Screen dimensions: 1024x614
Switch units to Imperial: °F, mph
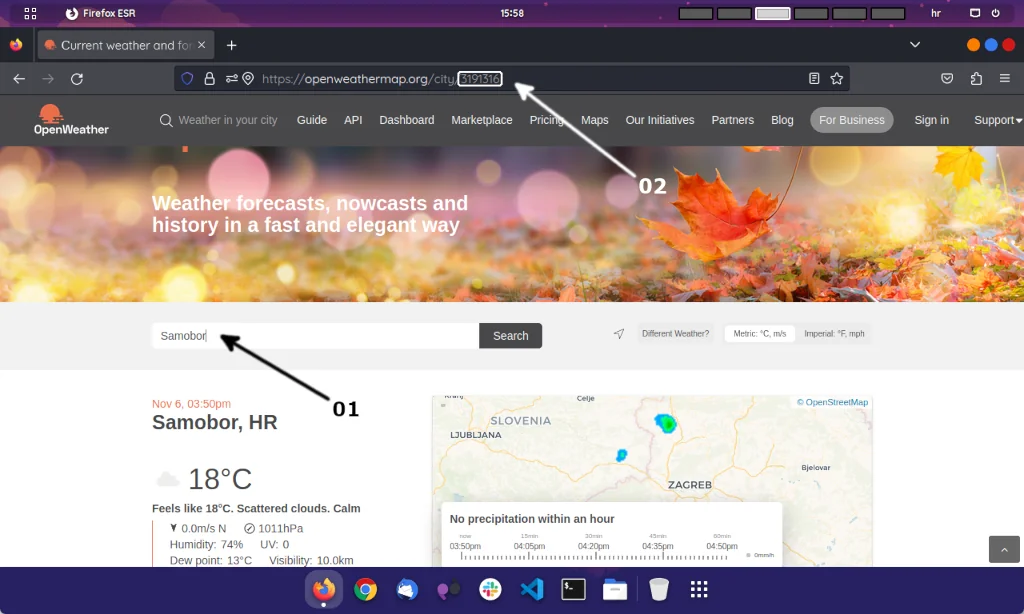click(835, 333)
